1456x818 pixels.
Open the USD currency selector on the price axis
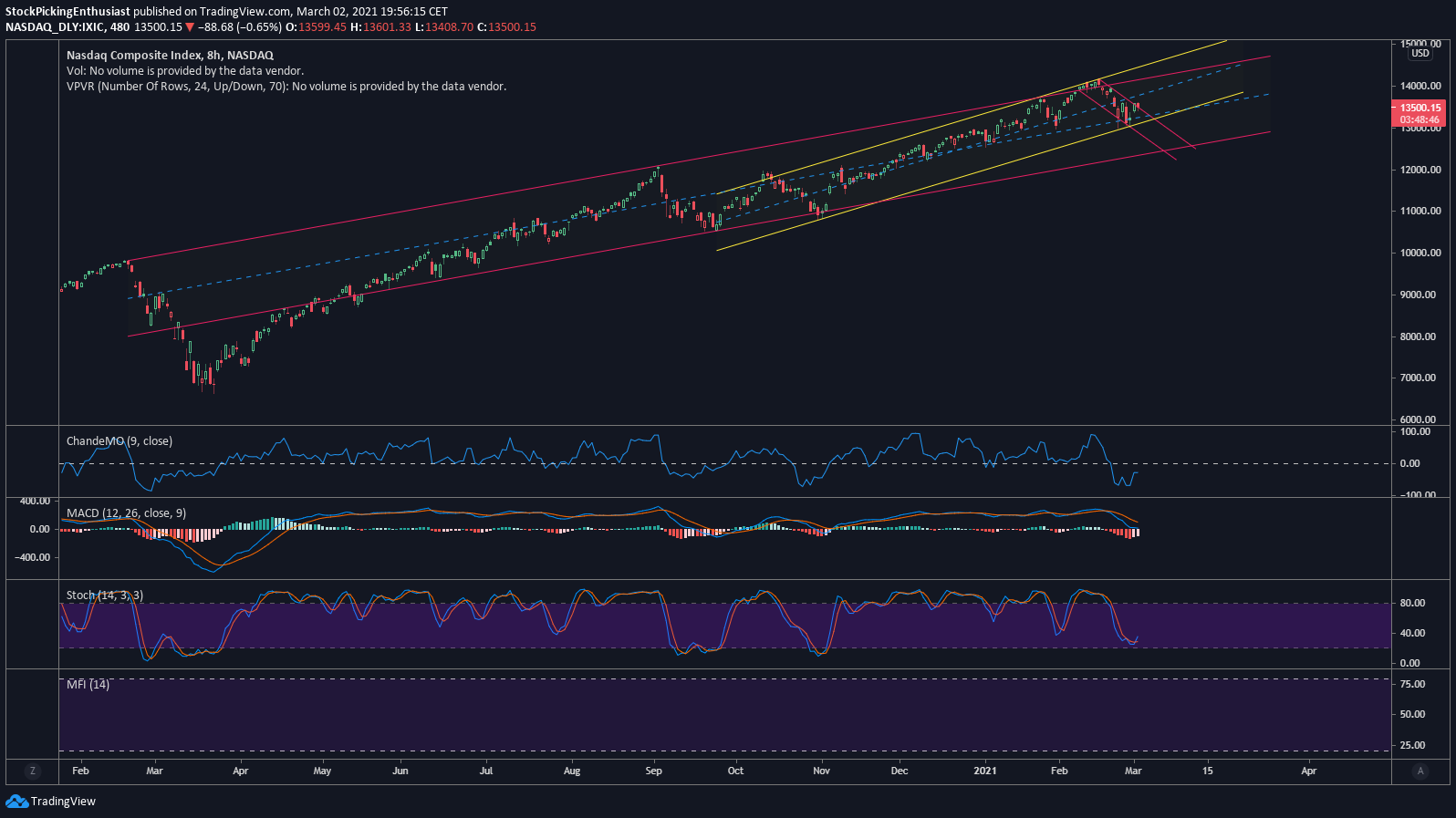[1420, 53]
